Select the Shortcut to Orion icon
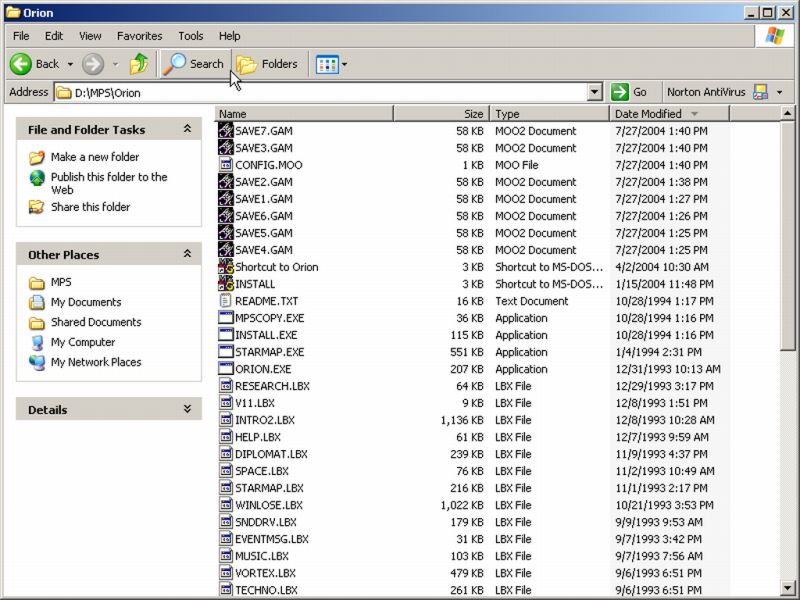 point(226,267)
